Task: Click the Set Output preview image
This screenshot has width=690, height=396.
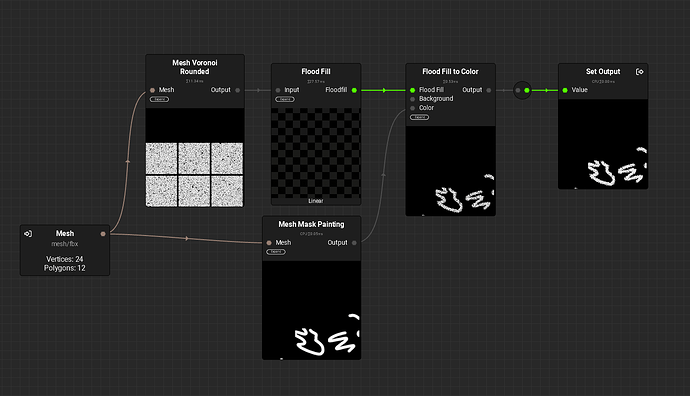Action: click(603, 144)
